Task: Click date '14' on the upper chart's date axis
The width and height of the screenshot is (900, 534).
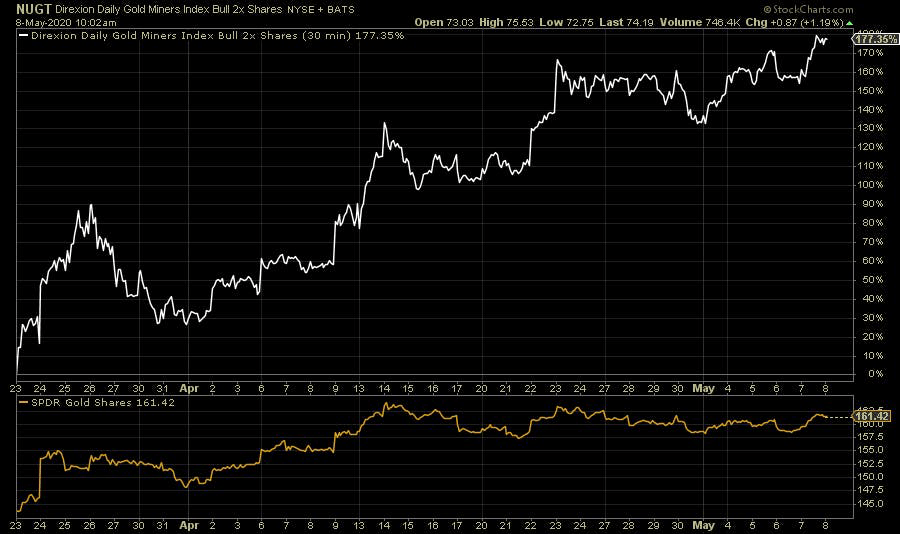Action: [x=384, y=389]
